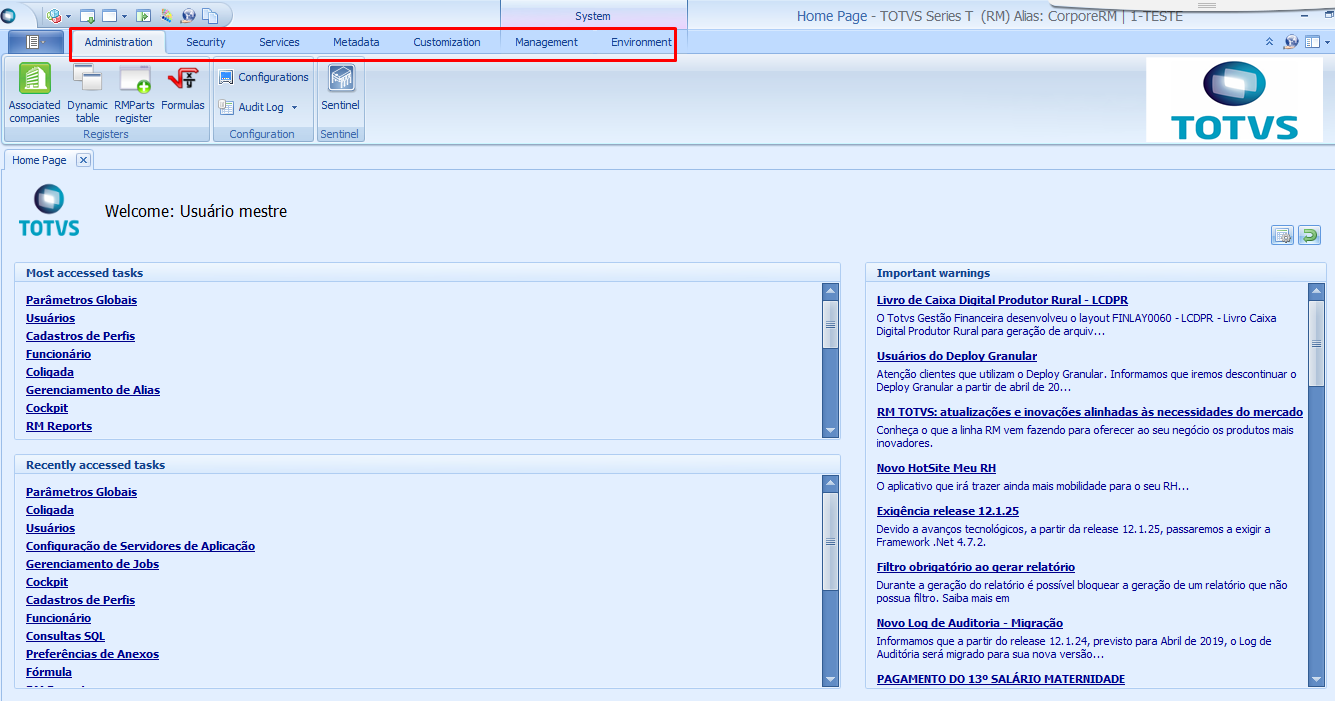Open the Sentinel tool
The image size is (1335, 701).
click(x=340, y=88)
